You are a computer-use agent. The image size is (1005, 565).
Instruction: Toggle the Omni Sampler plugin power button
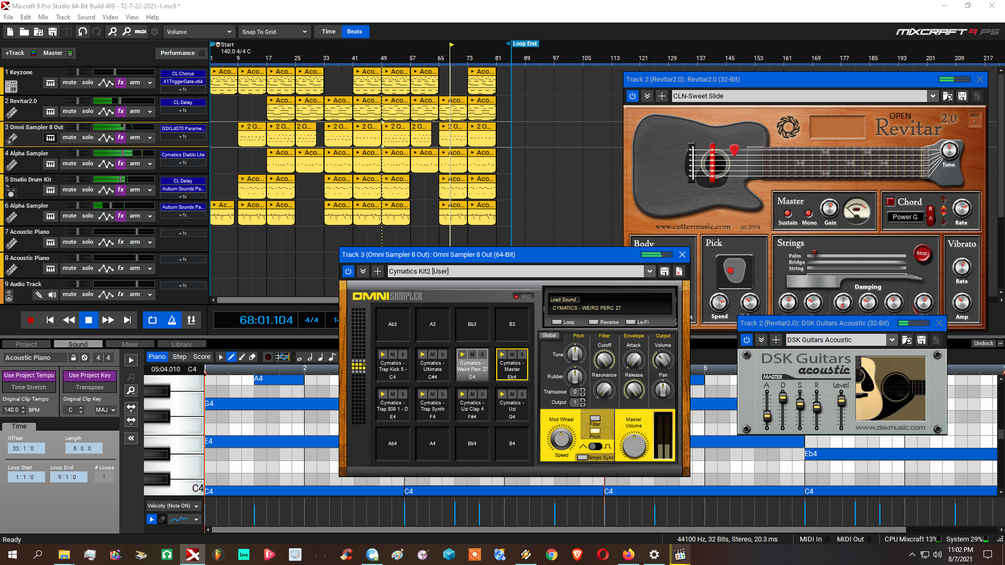(348, 272)
